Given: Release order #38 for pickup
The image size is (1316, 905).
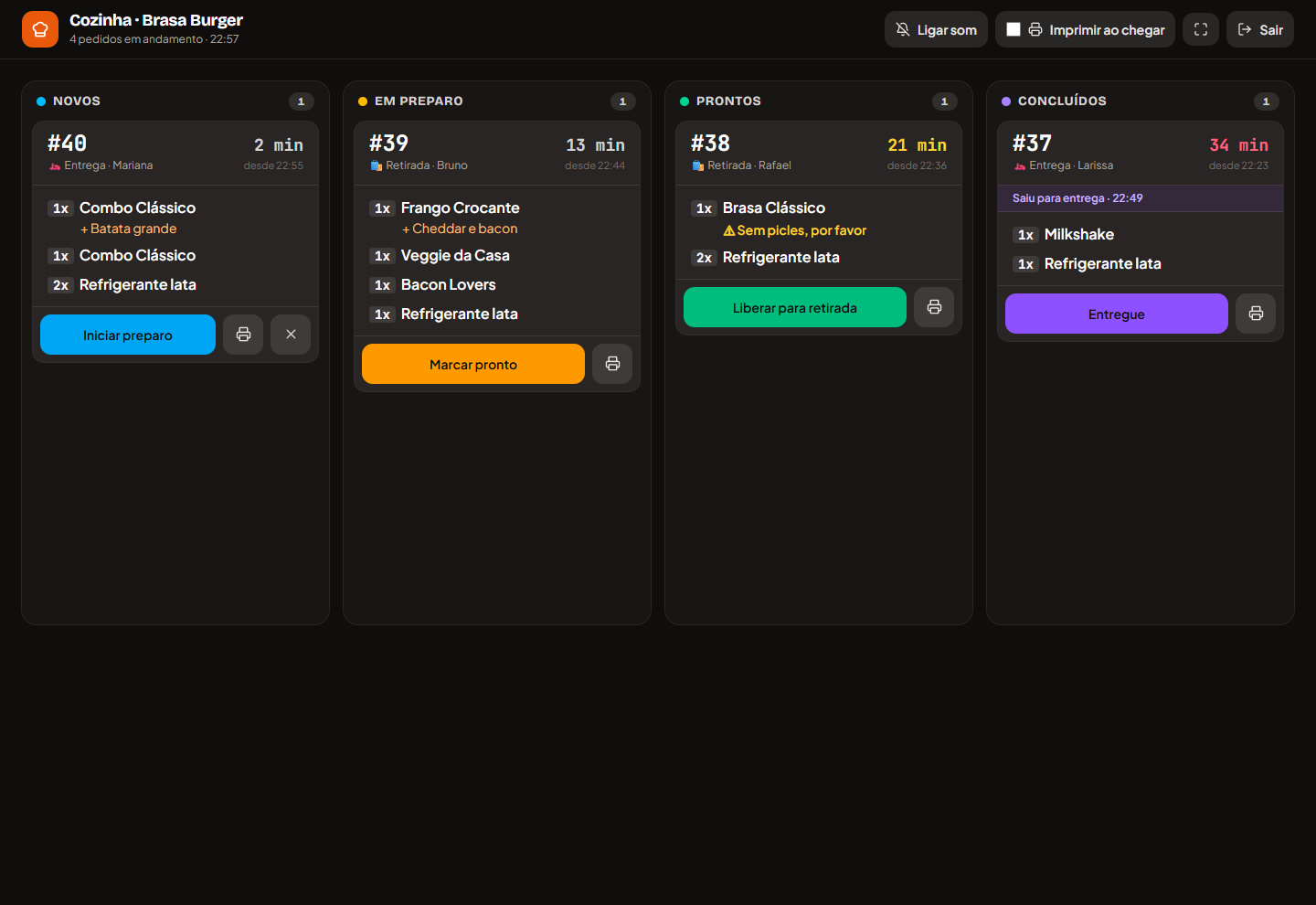Looking at the screenshot, I should pyautogui.click(x=795, y=307).
